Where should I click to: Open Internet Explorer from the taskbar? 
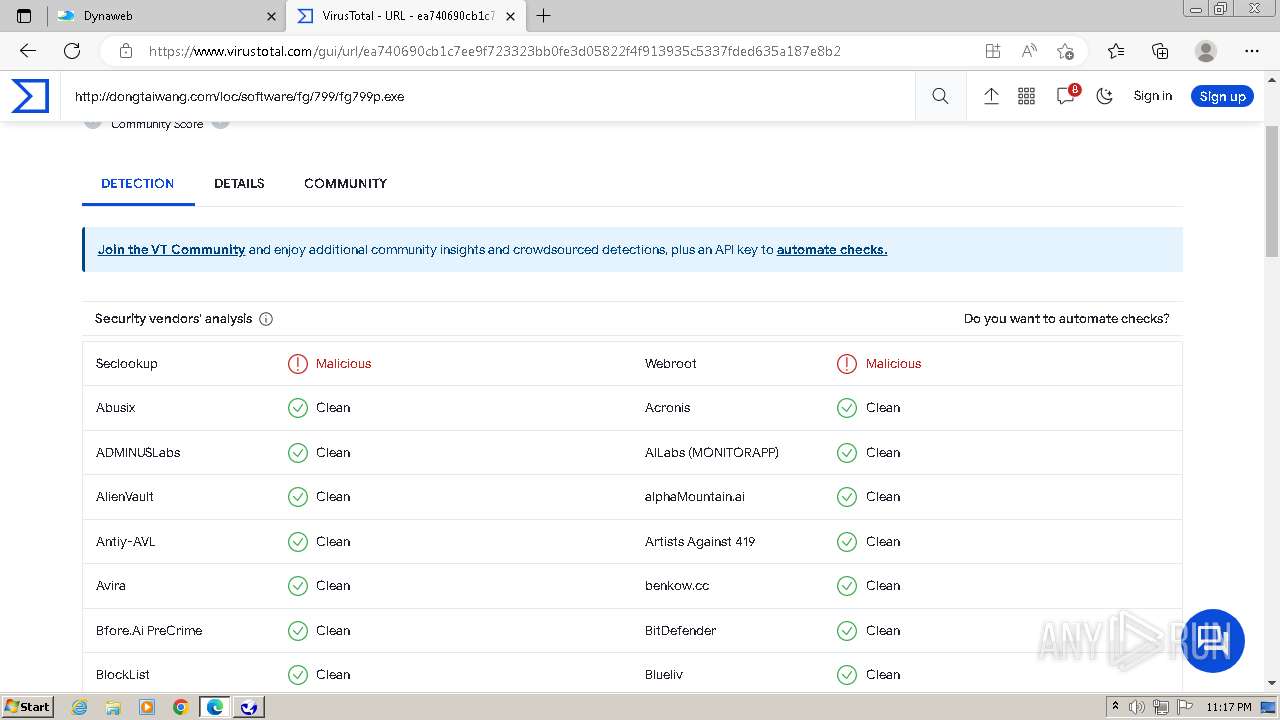pos(80,707)
